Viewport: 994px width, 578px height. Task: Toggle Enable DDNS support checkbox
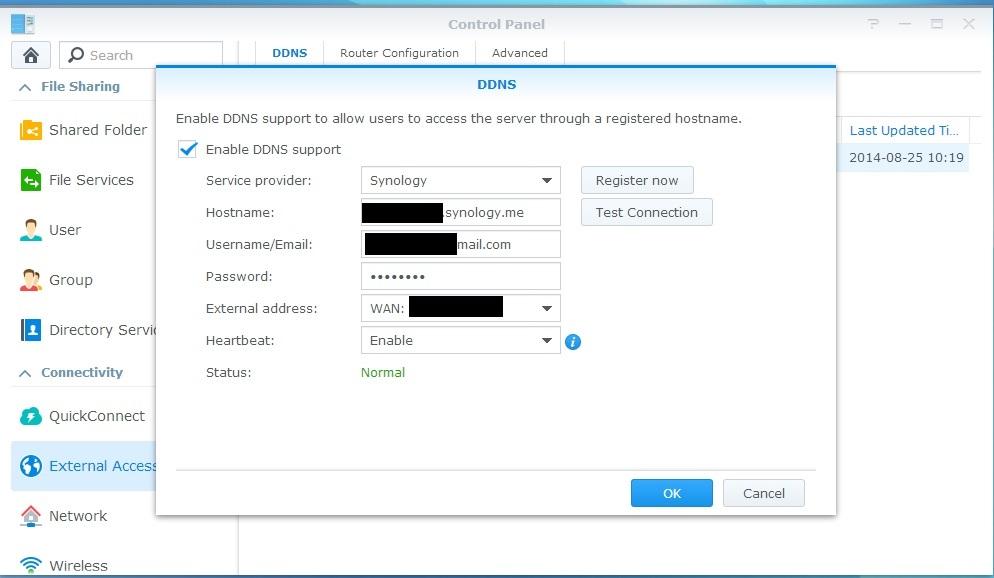tap(187, 150)
